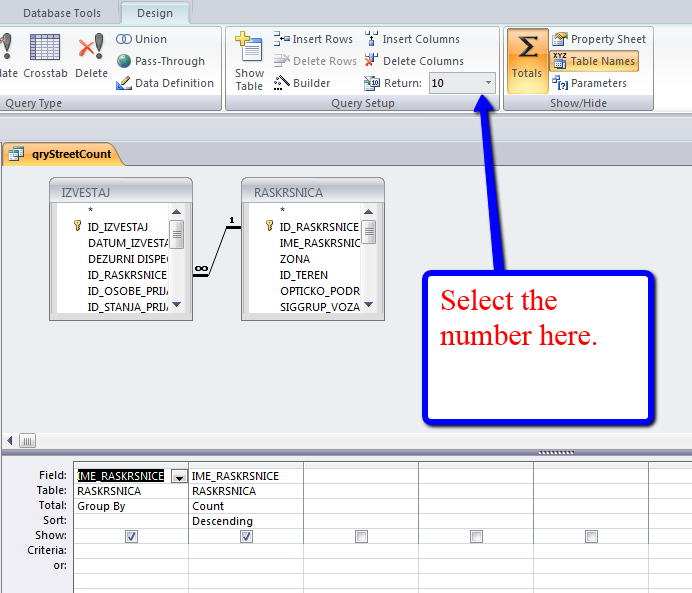Click the first column RASKRSNICA table cell
The width and height of the screenshot is (692, 593).
[131, 491]
